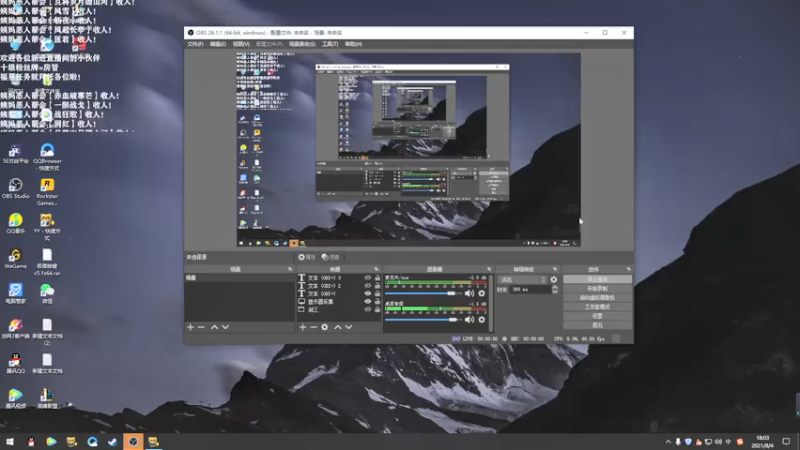Open source properties gear in sources toolbar
This screenshot has height=450, width=800.
[324, 327]
